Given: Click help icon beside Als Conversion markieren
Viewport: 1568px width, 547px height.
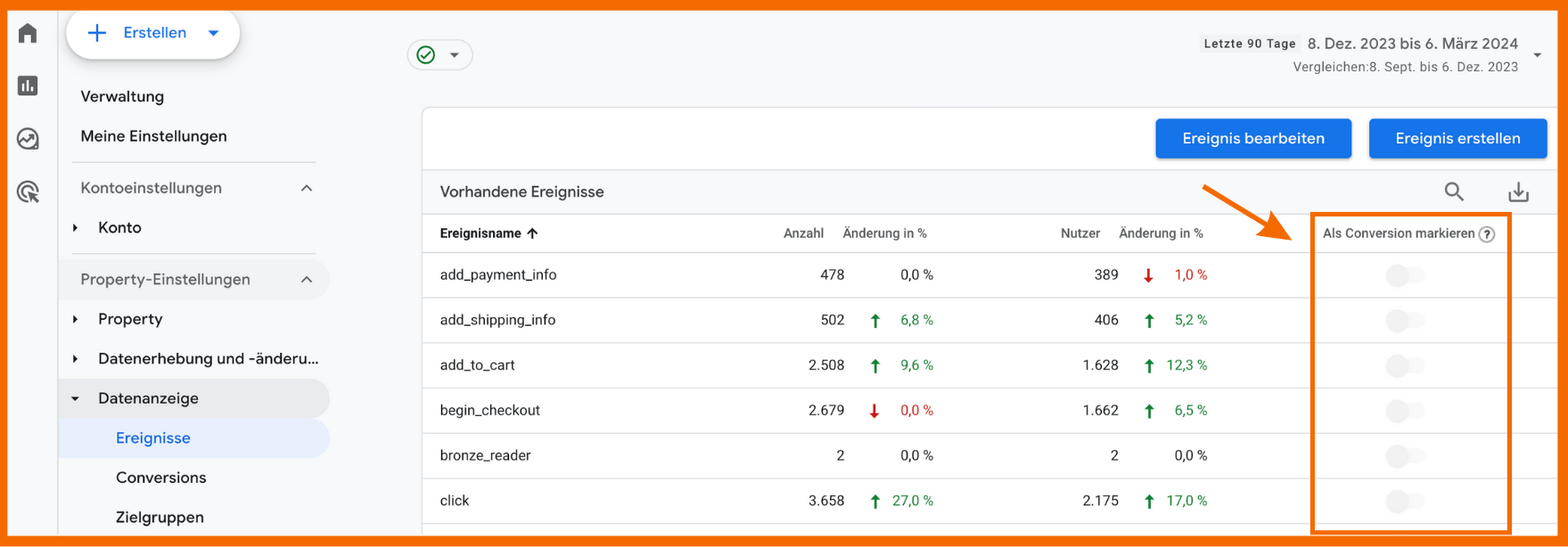Looking at the screenshot, I should tap(1487, 234).
